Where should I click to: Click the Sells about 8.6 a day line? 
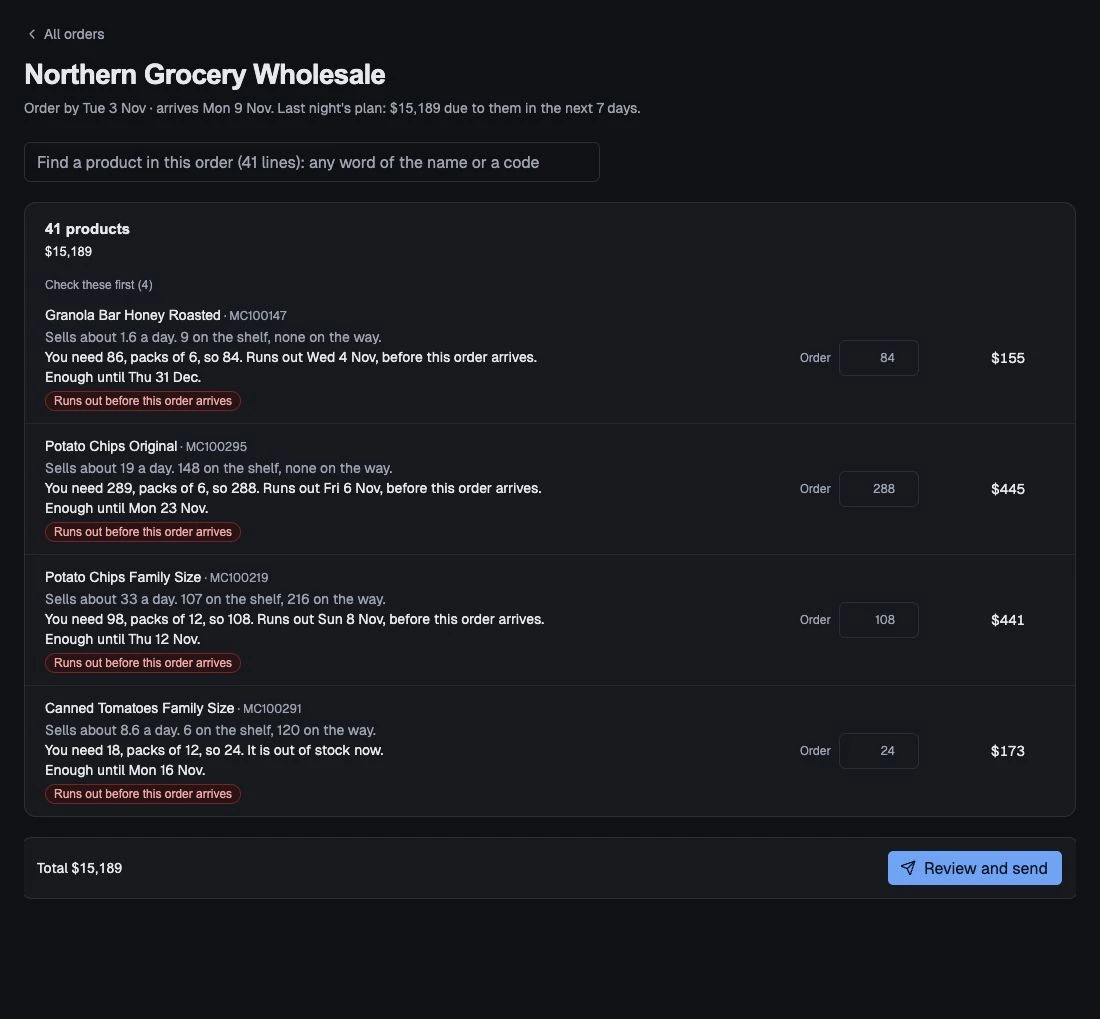point(210,731)
